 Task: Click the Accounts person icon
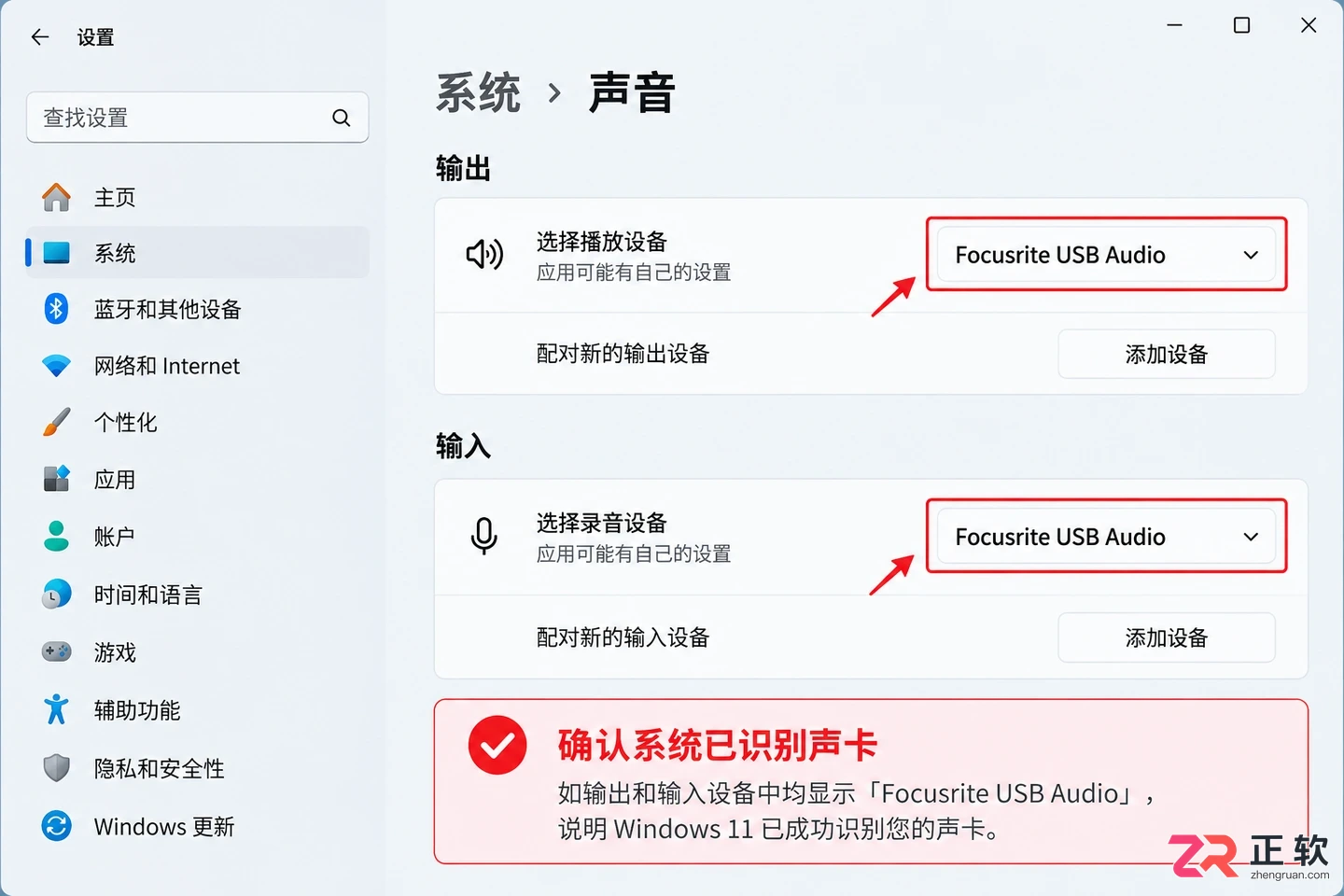[56, 537]
